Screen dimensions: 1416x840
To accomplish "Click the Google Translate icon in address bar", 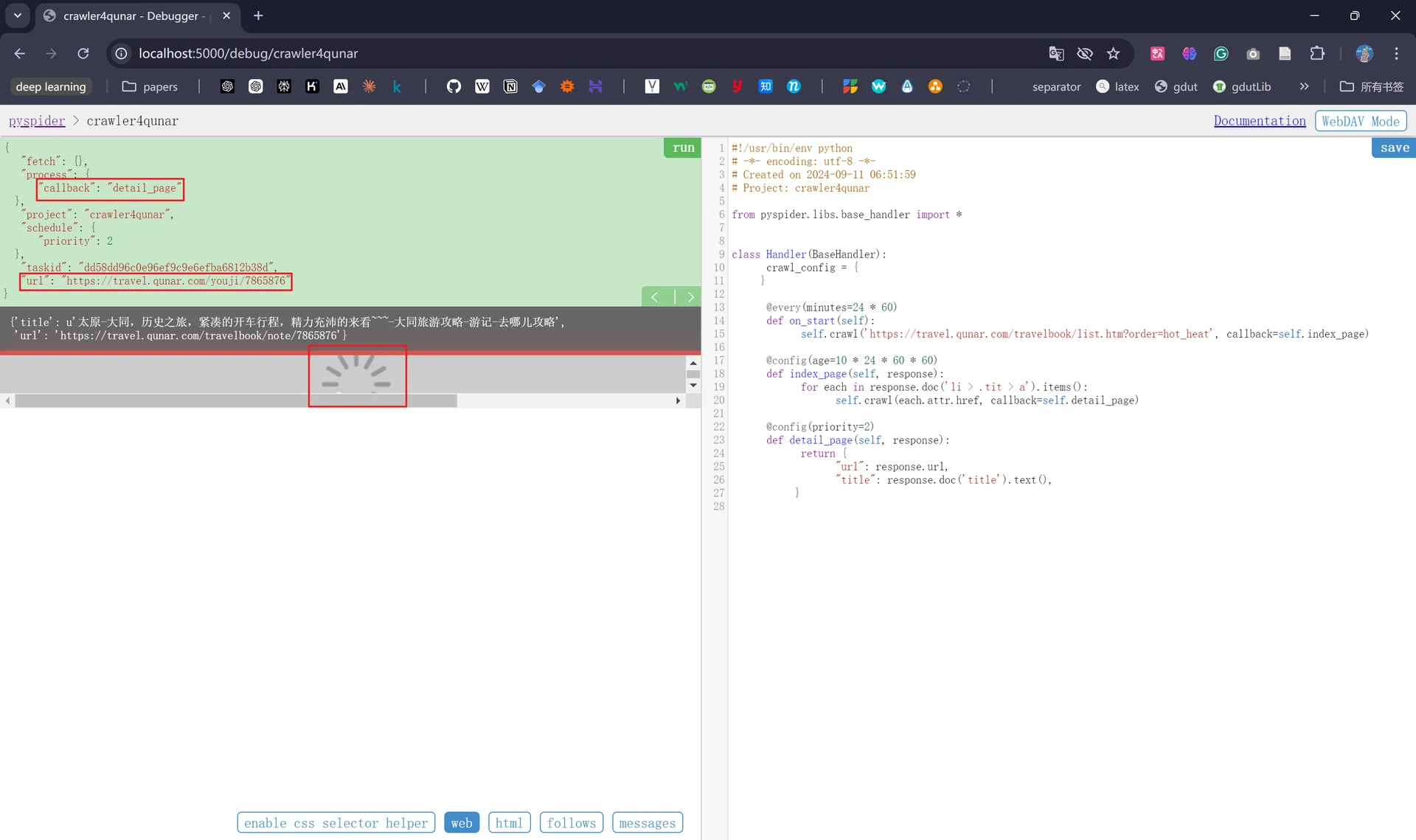I will point(1056,53).
